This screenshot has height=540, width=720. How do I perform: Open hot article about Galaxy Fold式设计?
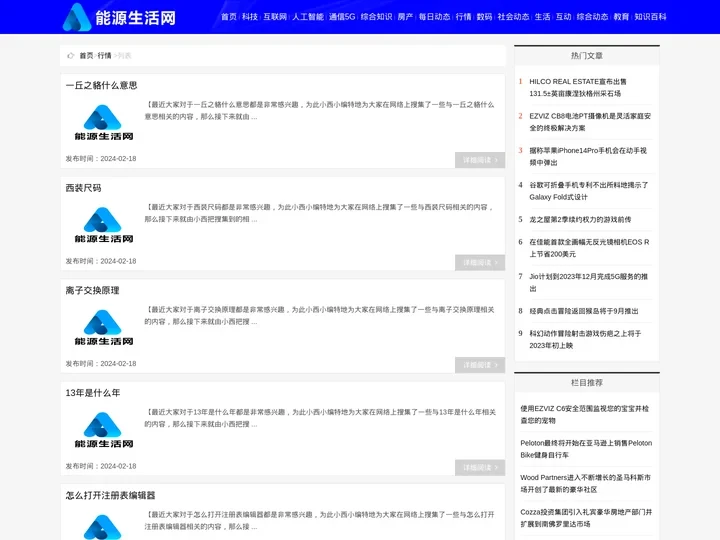click(x=589, y=191)
